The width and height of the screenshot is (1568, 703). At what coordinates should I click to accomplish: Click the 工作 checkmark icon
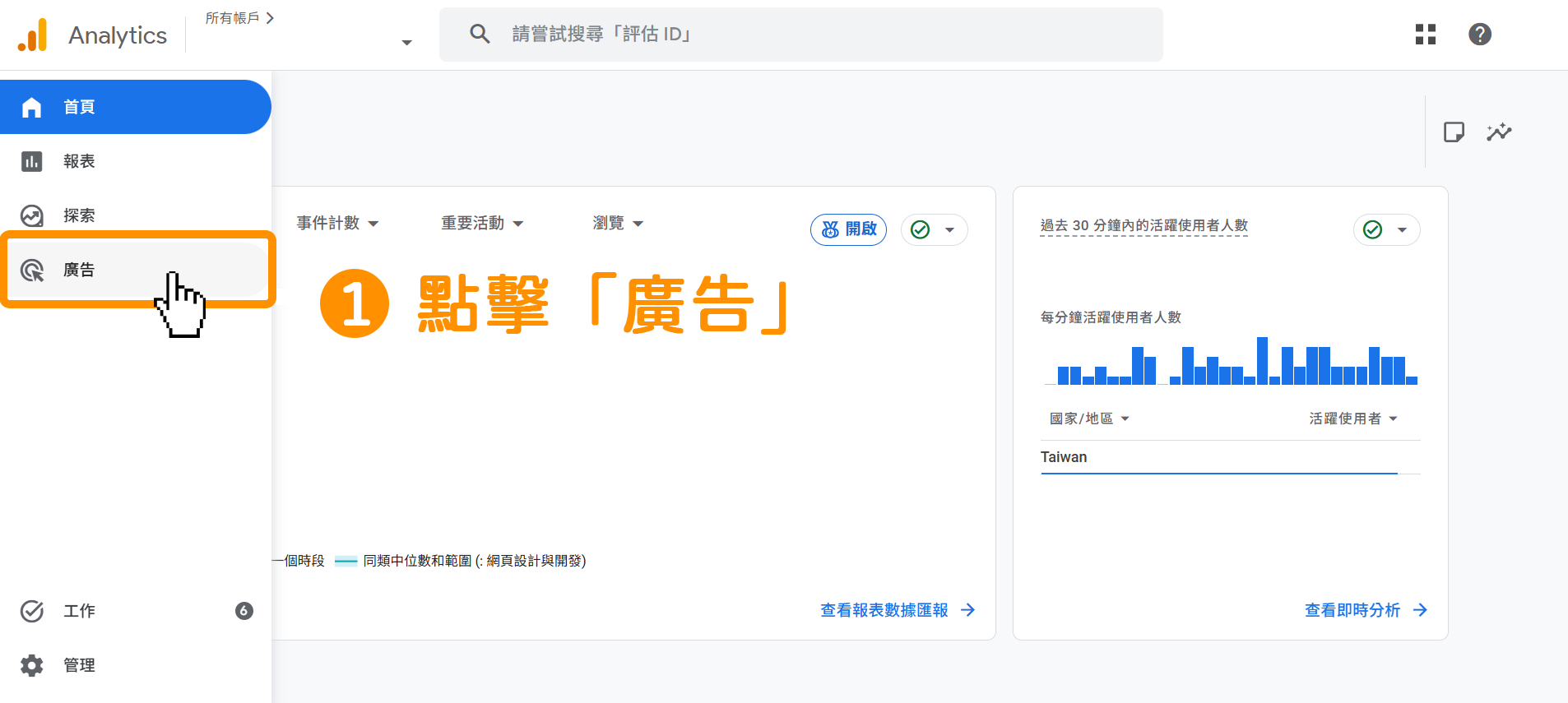click(32, 611)
